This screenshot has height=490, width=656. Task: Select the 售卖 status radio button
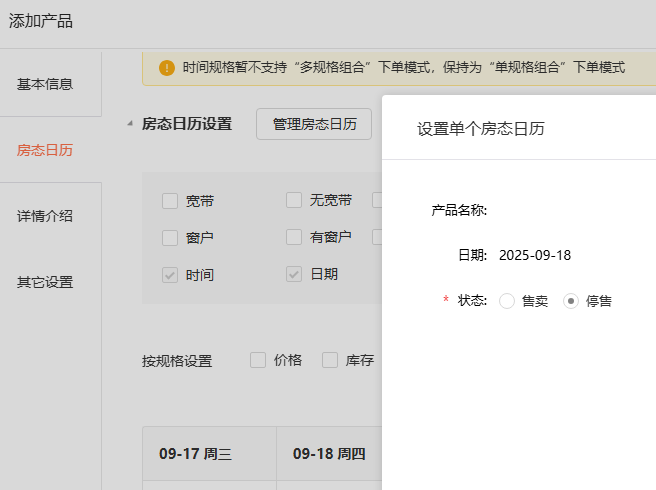[507, 301]
